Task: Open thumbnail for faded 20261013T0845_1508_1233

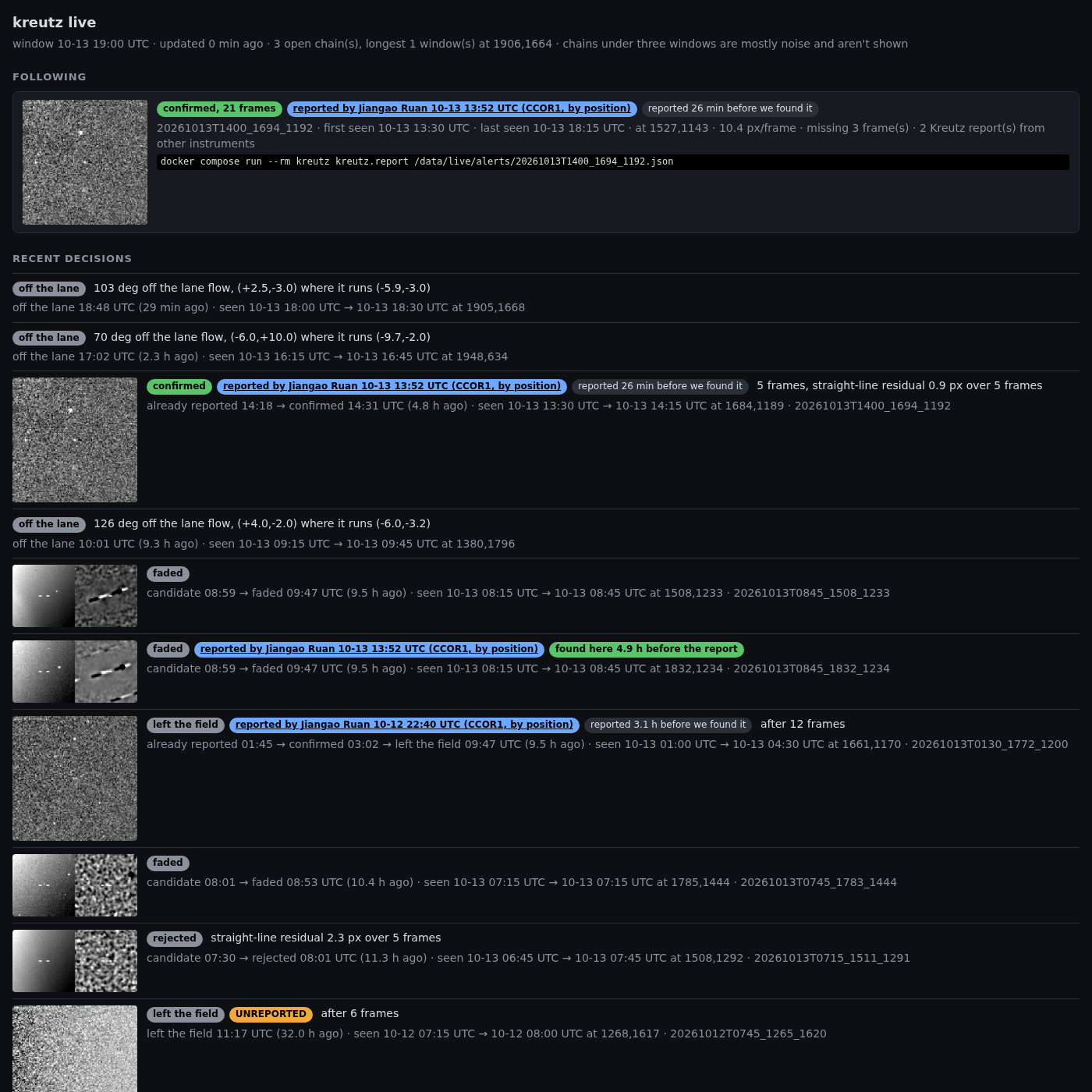Action: [x=75, y=596]
